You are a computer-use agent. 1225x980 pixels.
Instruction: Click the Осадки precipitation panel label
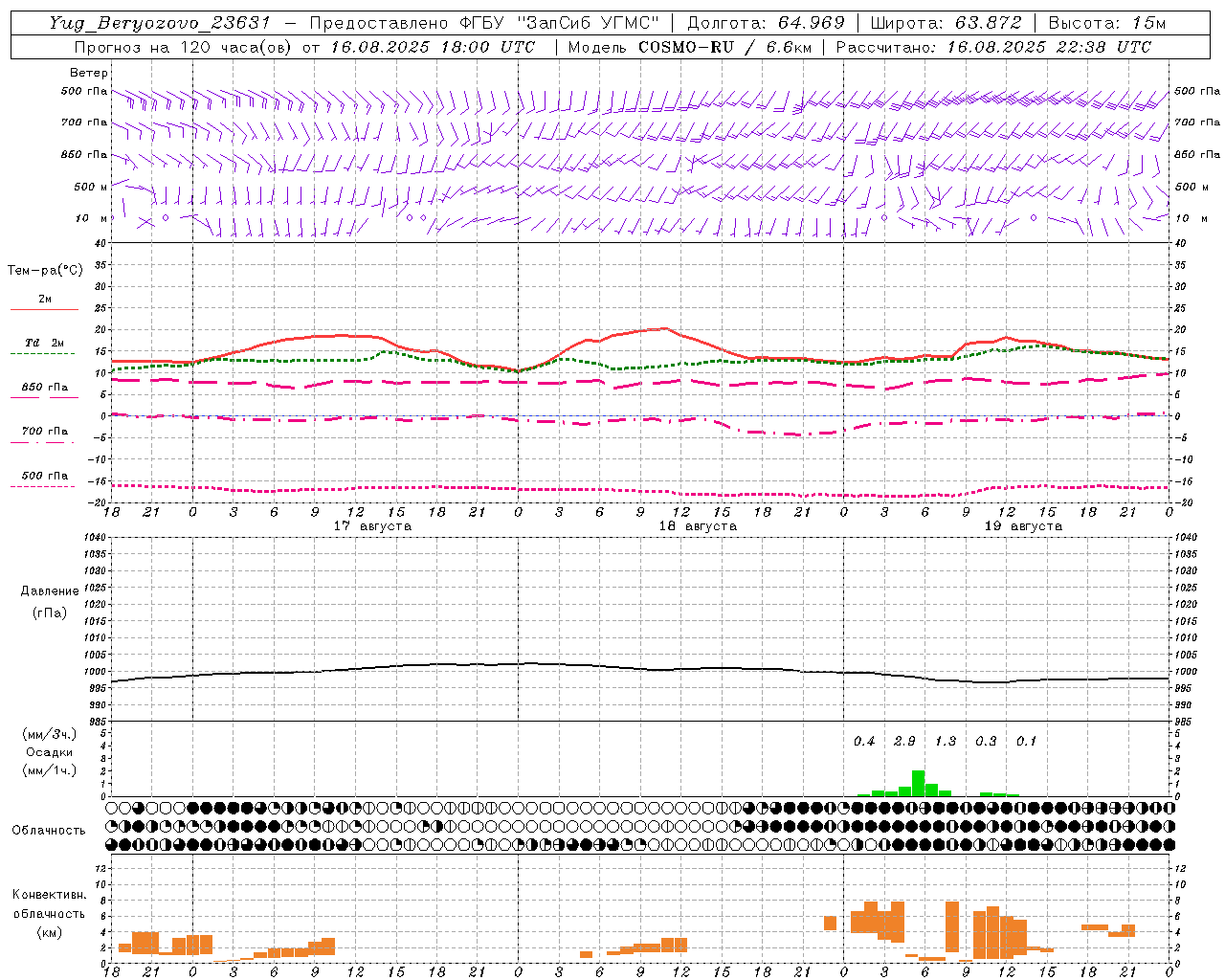(50, 752)
